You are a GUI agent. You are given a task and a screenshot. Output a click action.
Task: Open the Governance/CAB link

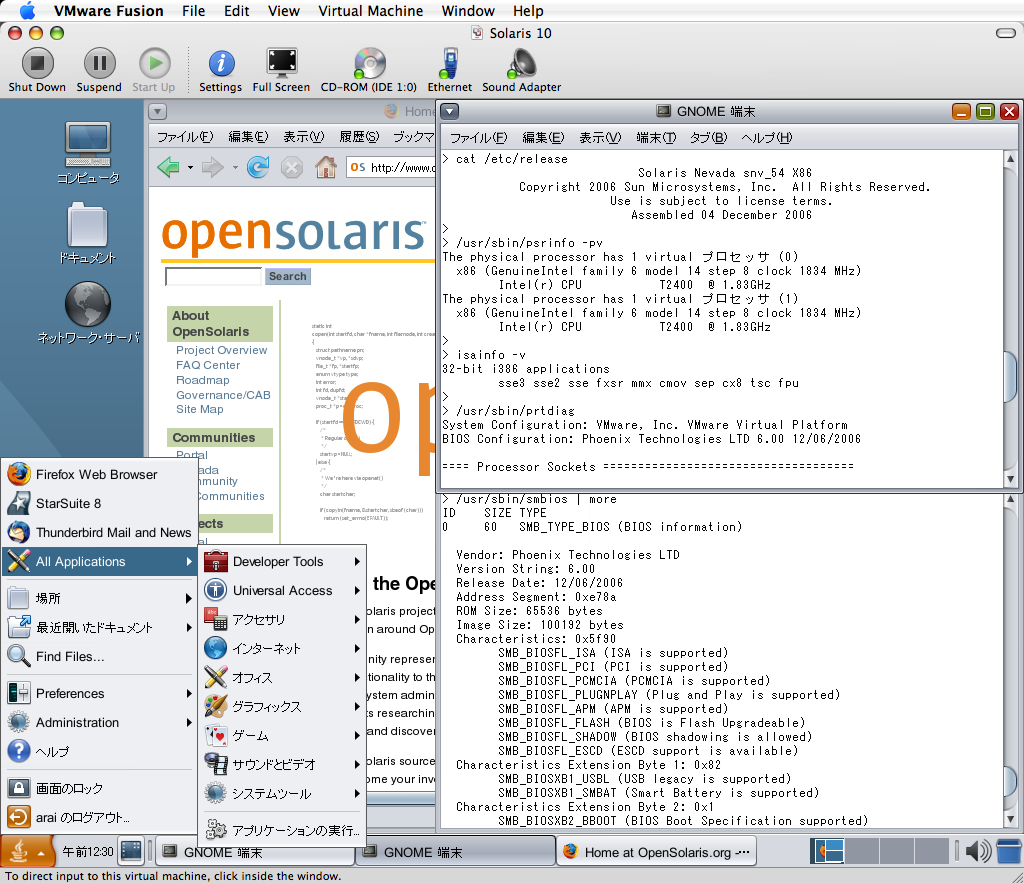coord(223,395)
